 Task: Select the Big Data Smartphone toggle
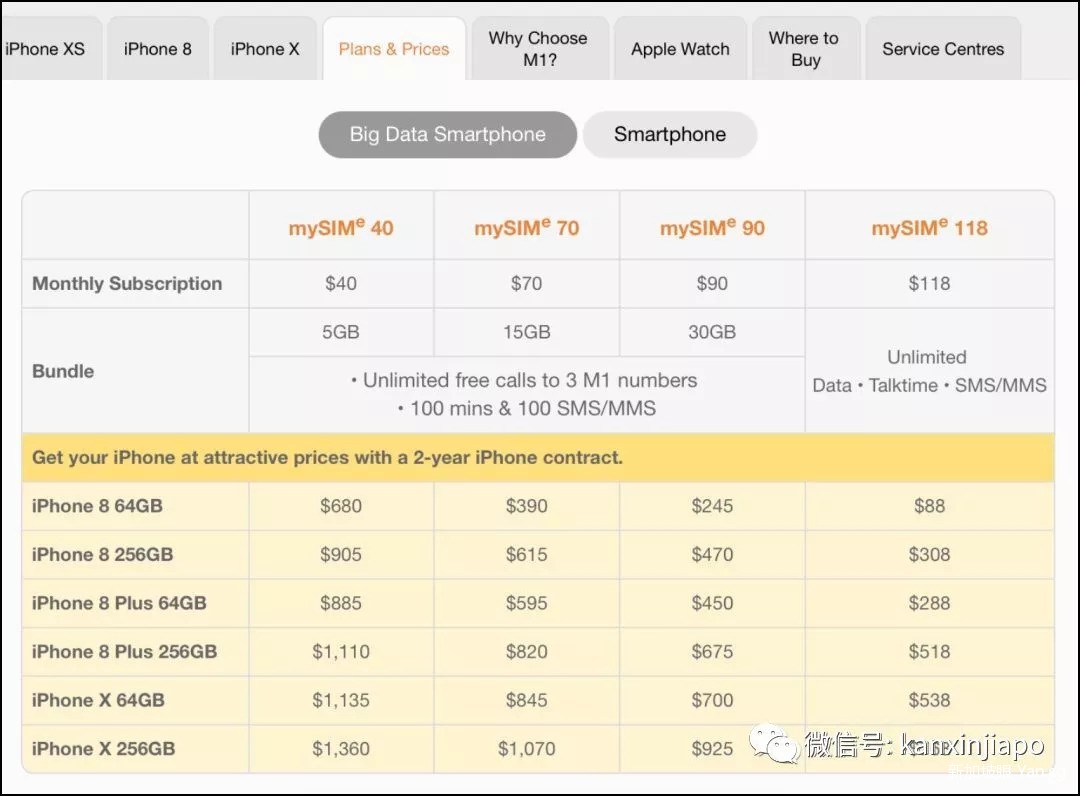[x=447, y=134]
